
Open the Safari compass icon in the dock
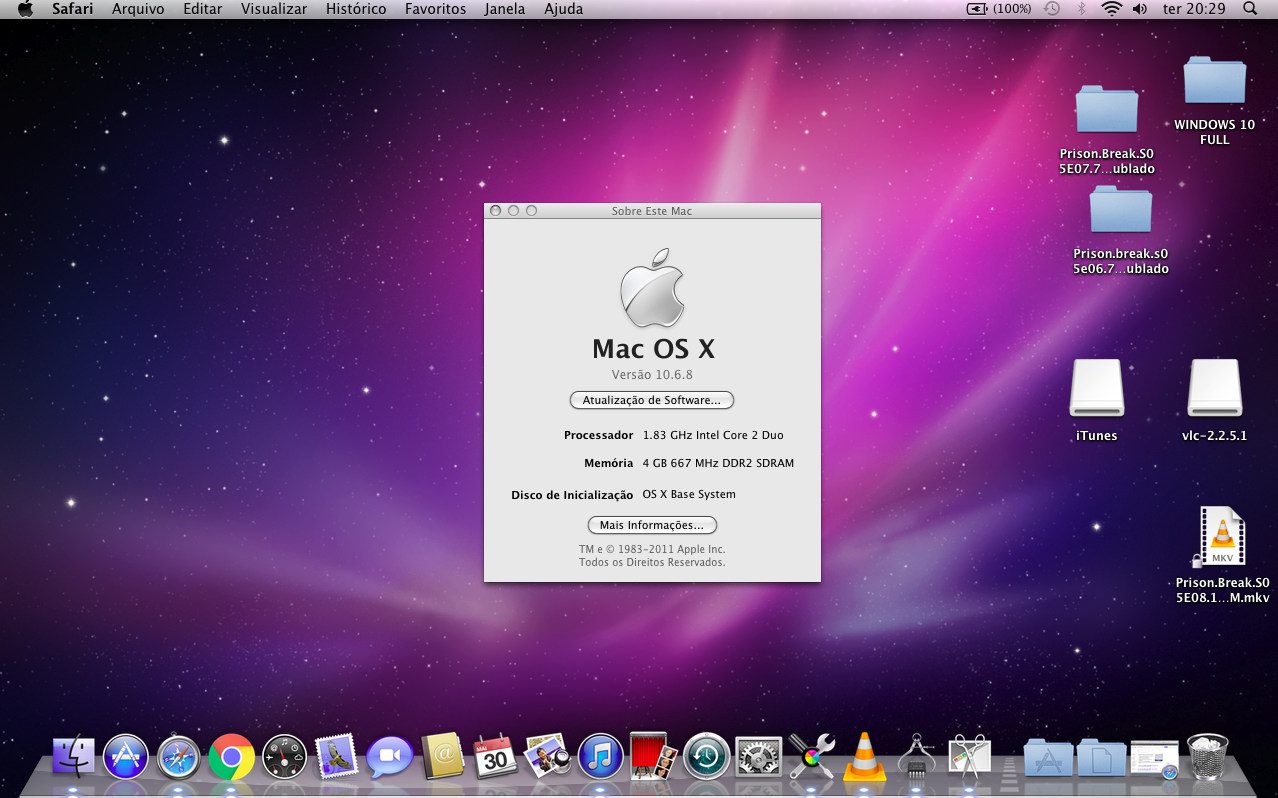click(x=179, y=757)
